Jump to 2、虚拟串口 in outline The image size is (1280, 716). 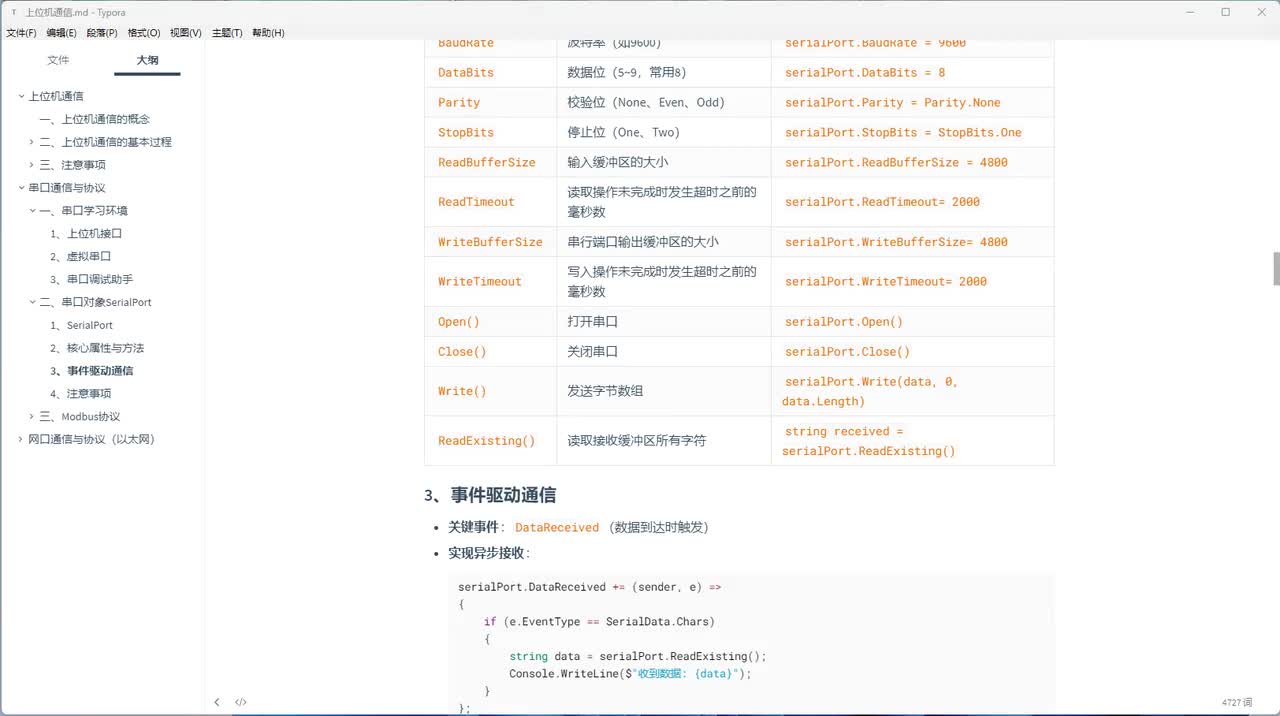80,256
